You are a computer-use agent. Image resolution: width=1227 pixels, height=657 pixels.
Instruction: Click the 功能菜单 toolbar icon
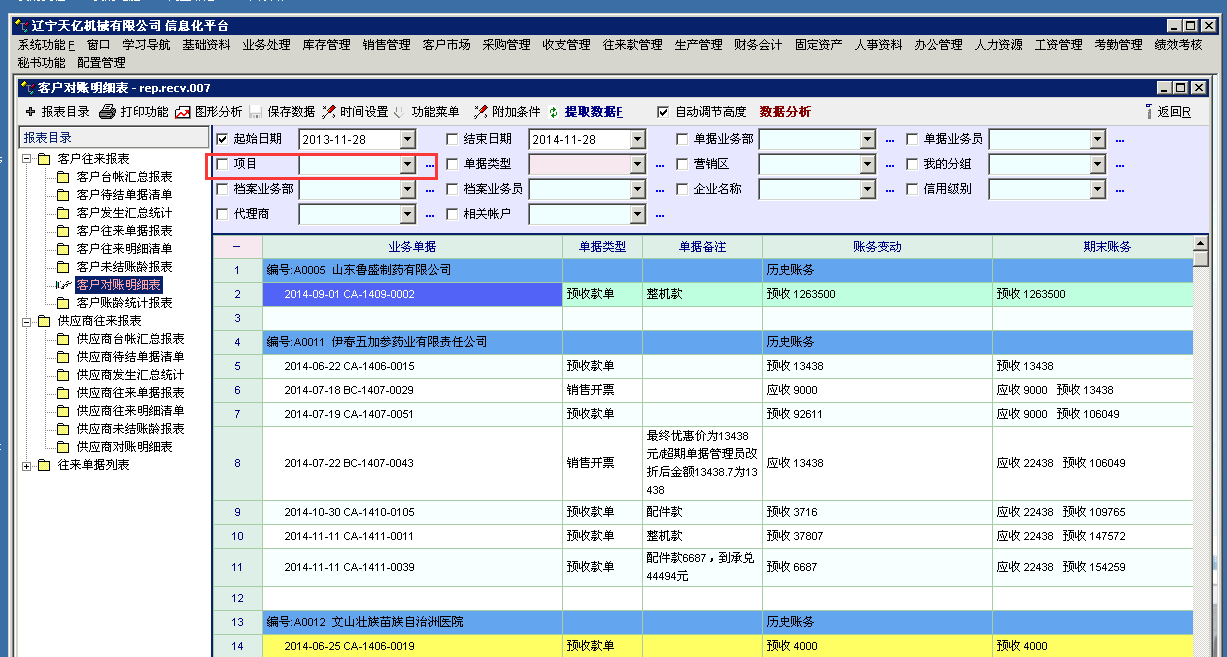(x=400, y=112)
